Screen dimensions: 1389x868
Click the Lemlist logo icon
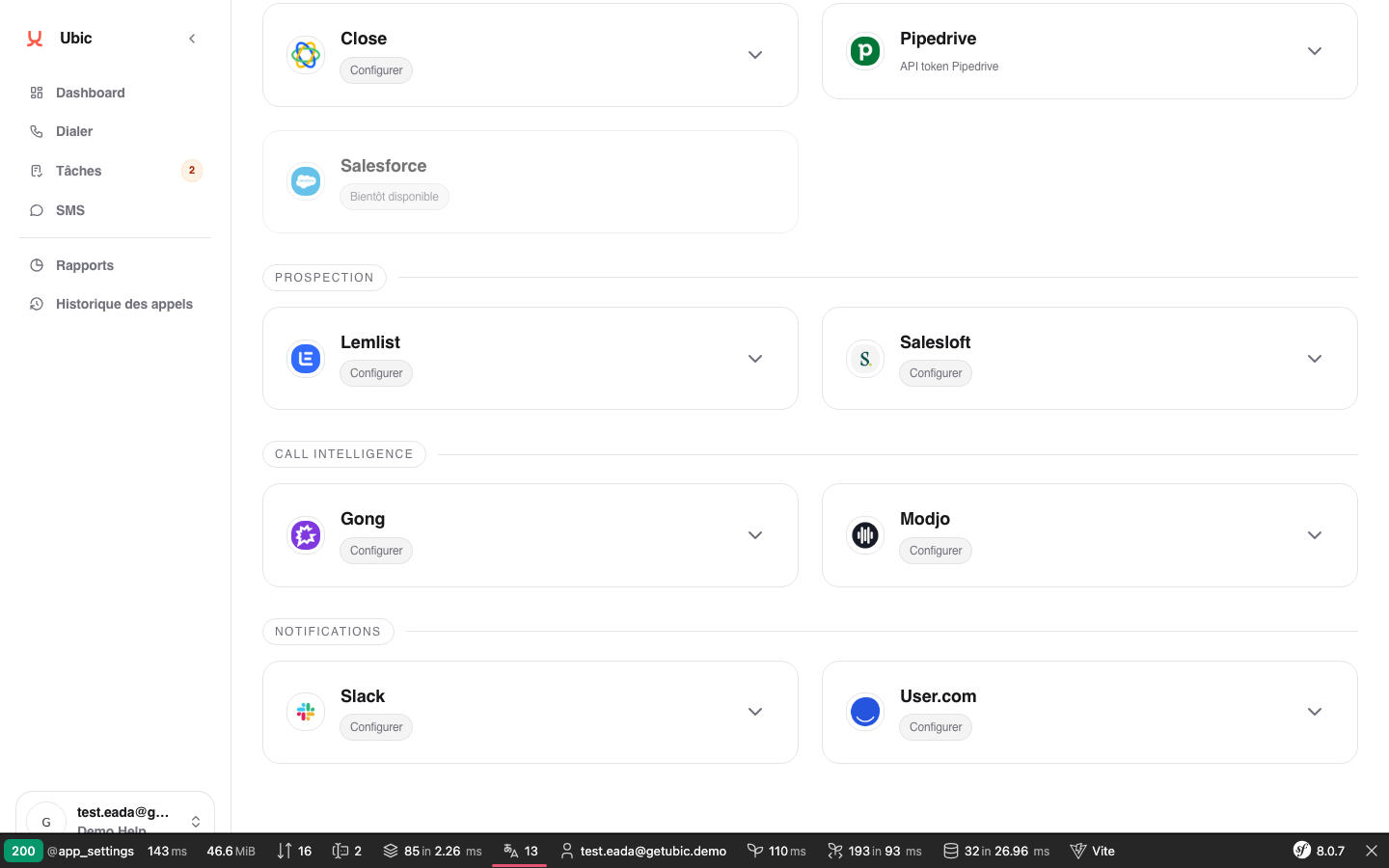point(306,359)
